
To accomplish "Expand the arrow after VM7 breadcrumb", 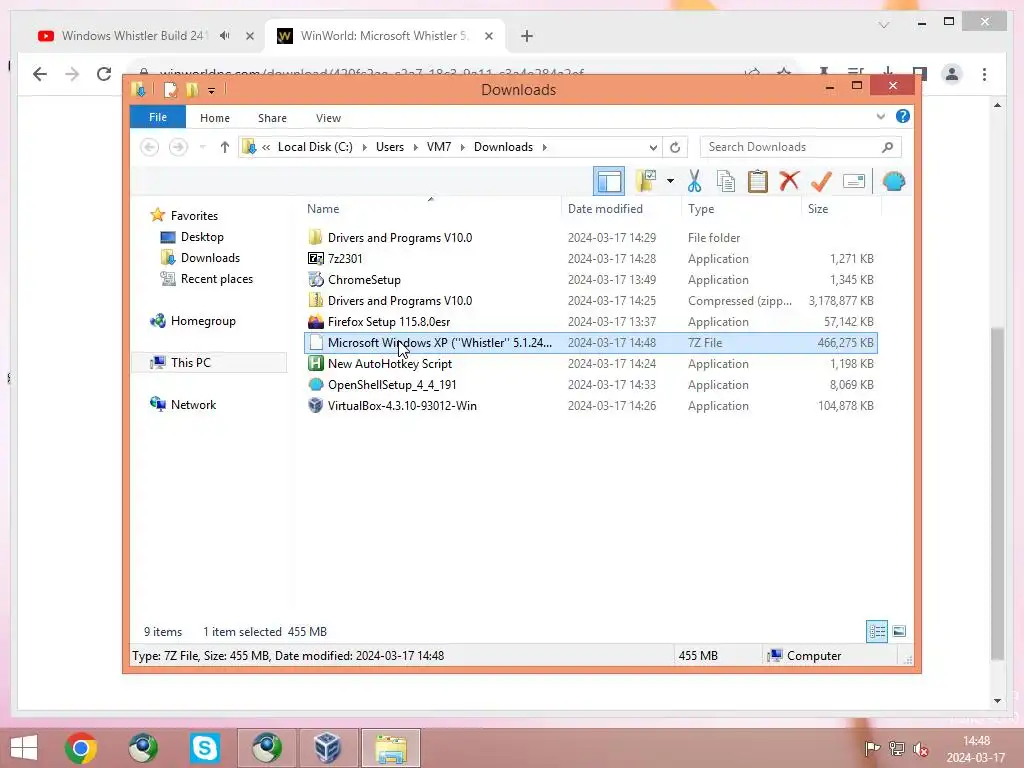I will point(462,147).
